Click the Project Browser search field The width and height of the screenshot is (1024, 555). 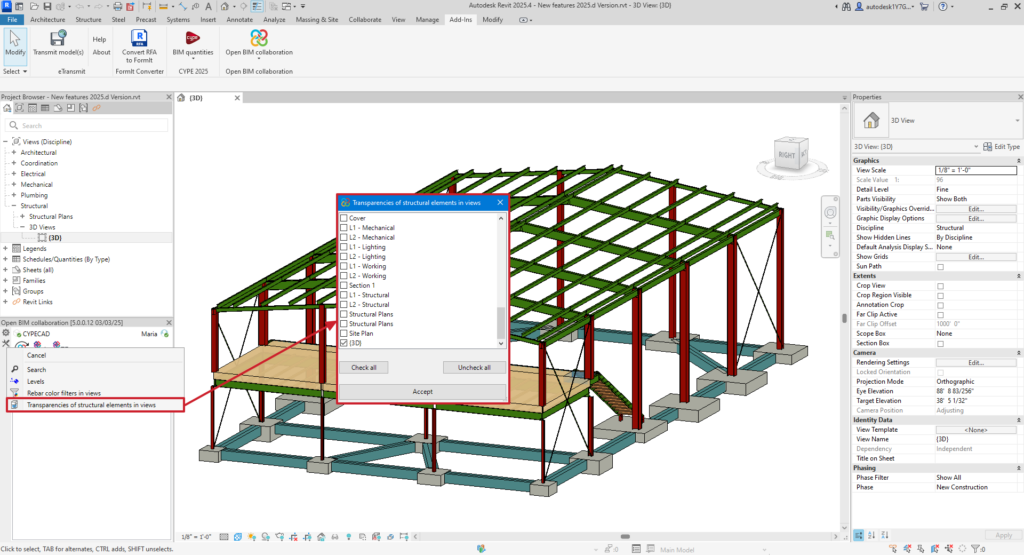[87, 125]
